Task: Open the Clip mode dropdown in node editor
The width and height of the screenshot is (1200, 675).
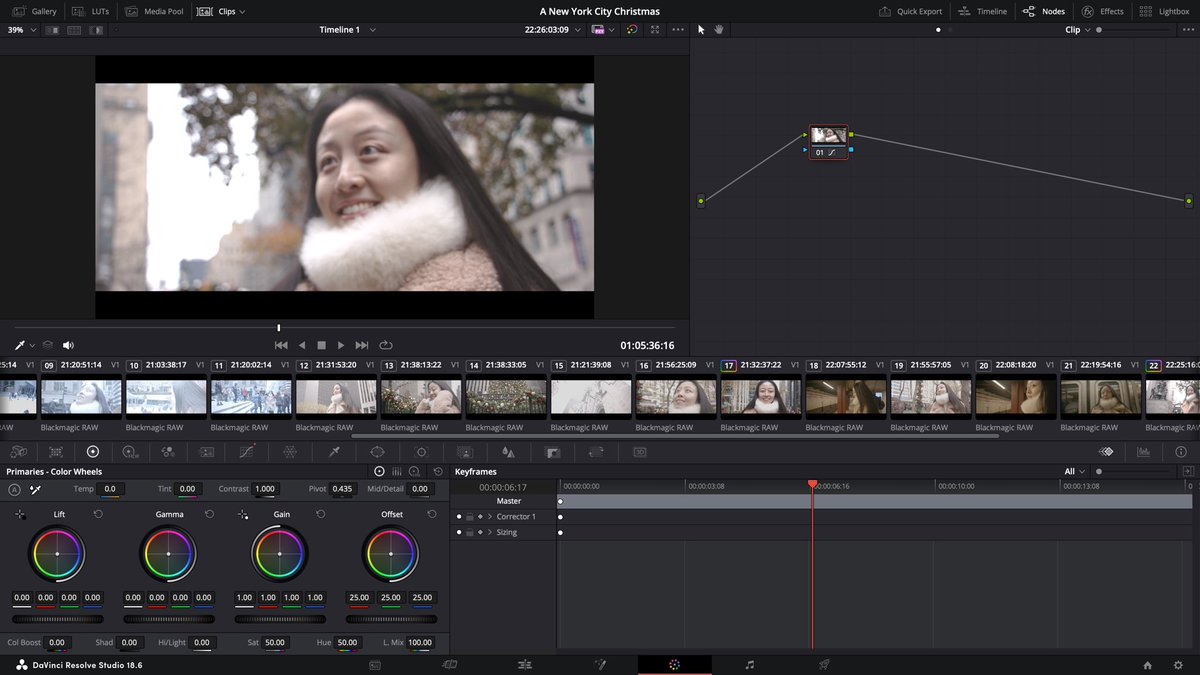Action: coord(1076,30)
